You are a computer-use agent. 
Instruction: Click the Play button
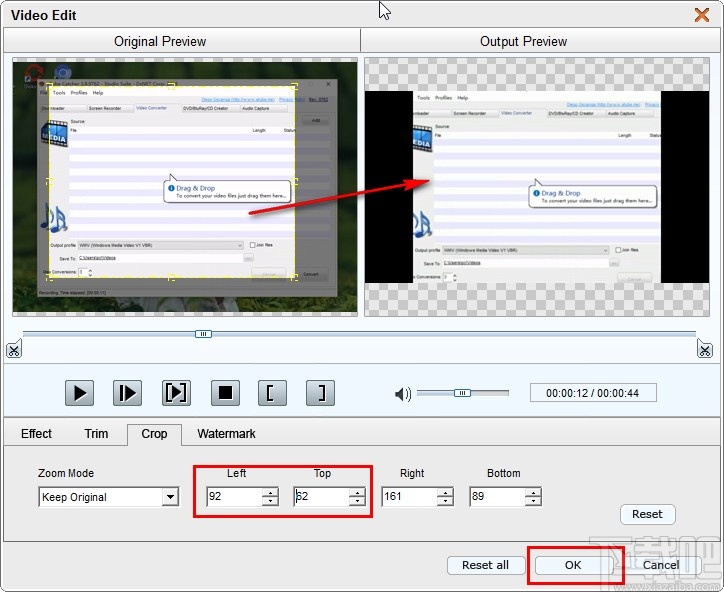click(79, 393)
